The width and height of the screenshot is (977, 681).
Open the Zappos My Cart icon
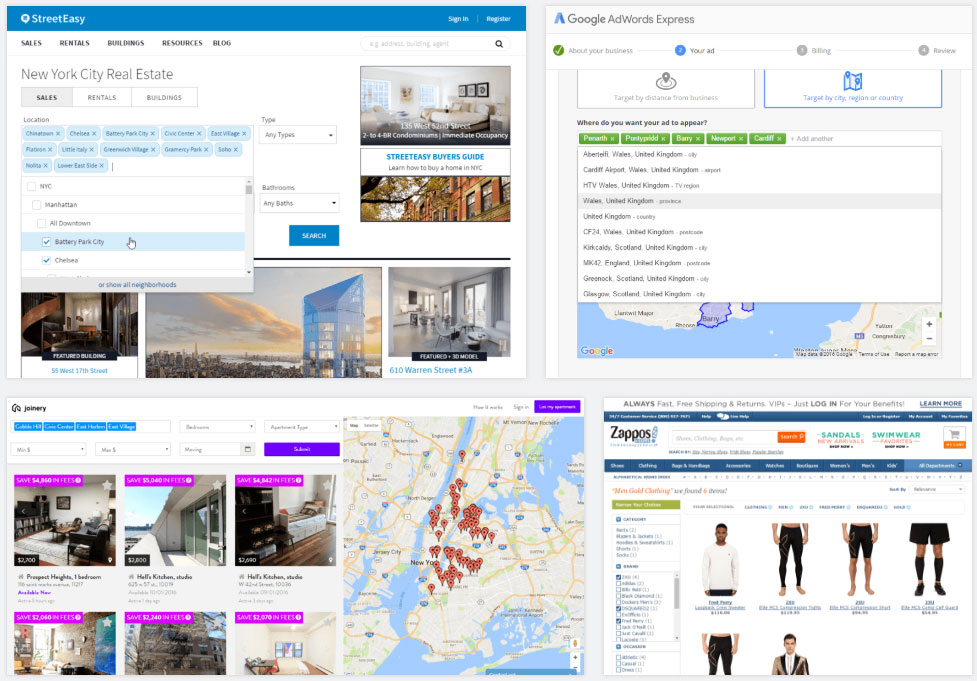click(954, 437)
